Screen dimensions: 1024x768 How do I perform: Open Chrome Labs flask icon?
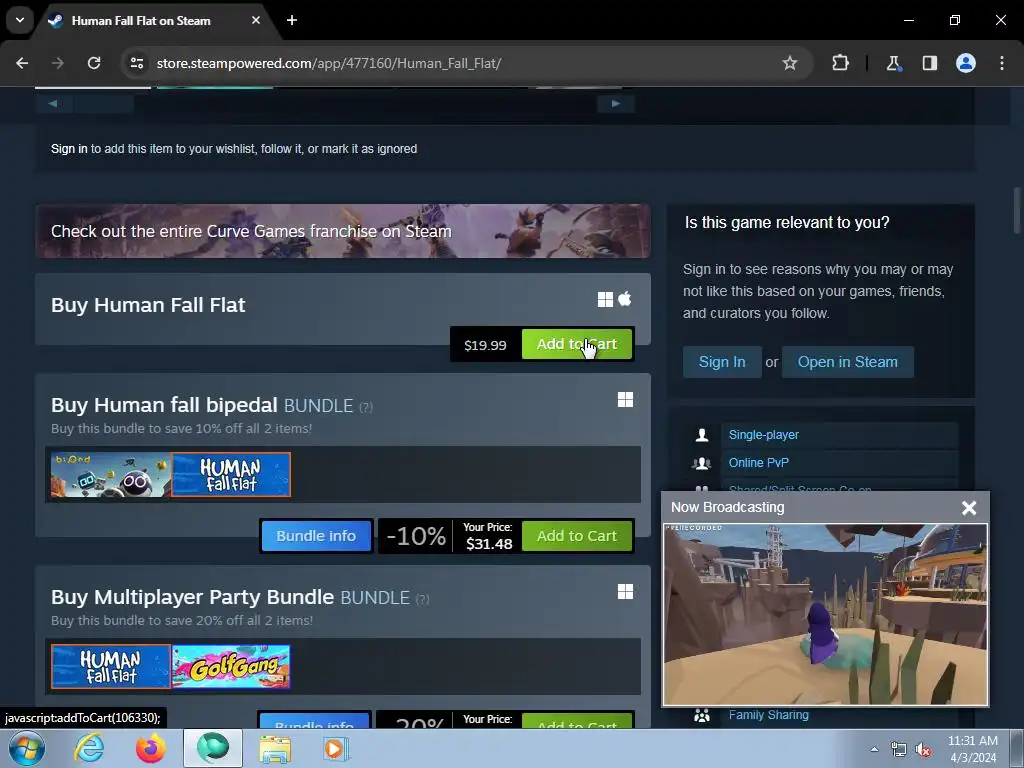coord(893,63)
